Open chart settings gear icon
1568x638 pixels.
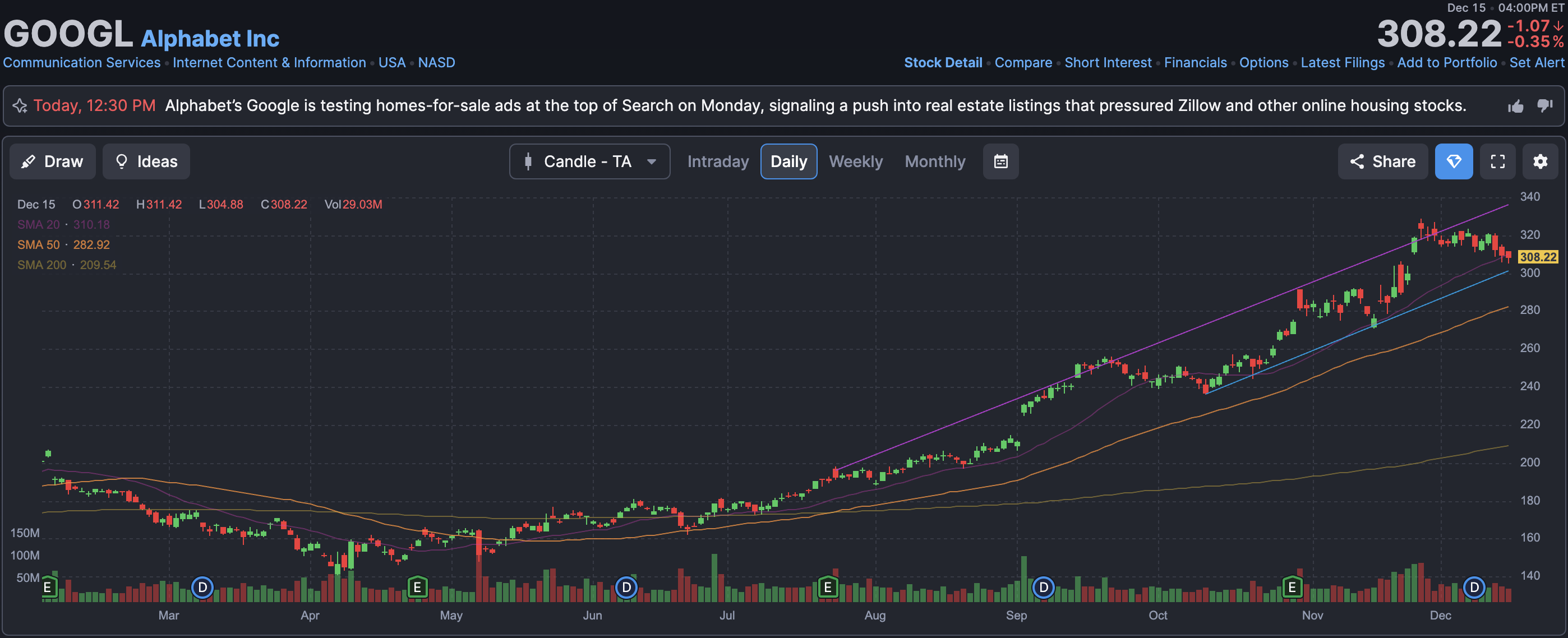pos(1539,161)
